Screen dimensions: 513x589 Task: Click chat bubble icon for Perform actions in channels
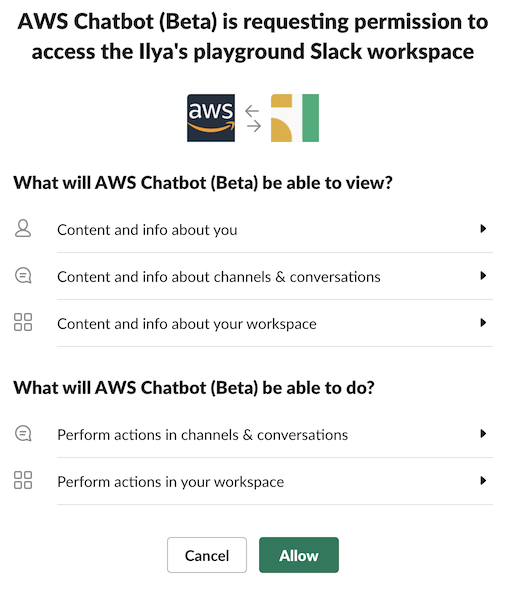[x=23, y=433]
